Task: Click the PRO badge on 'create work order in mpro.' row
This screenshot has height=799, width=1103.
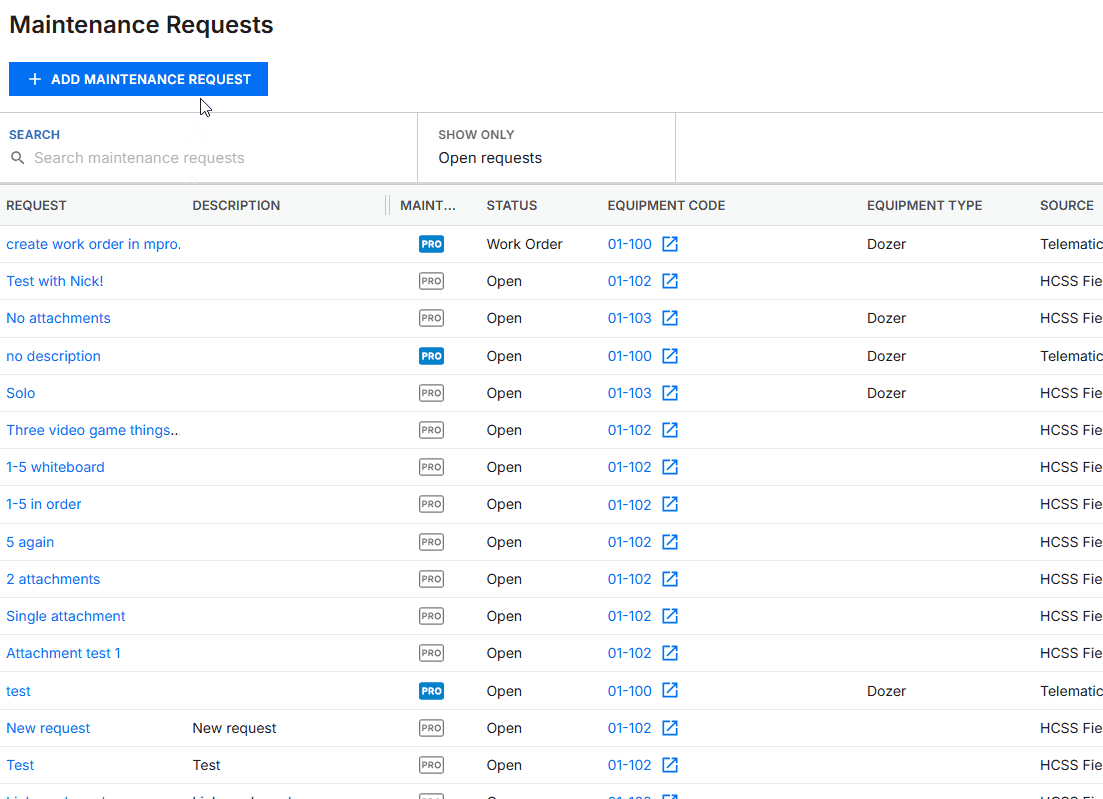Action: [431, 243]
